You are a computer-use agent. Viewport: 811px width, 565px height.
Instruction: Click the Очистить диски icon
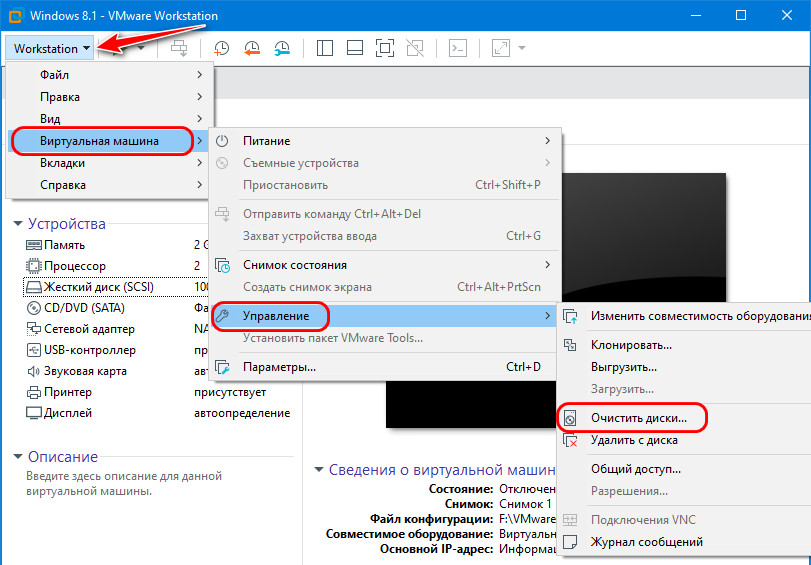[x=570, y=418]
